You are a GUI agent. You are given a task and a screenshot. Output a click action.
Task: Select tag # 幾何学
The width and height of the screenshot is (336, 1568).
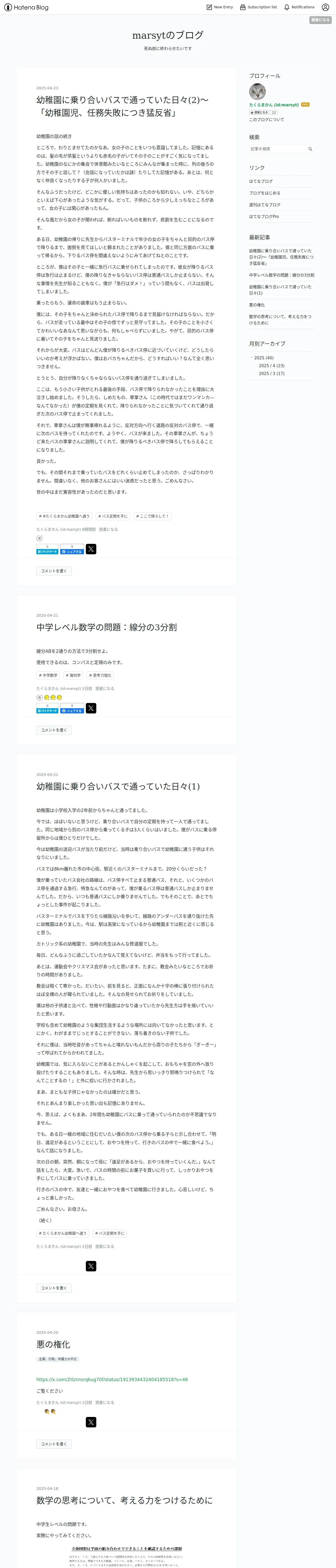pos(73,675)
